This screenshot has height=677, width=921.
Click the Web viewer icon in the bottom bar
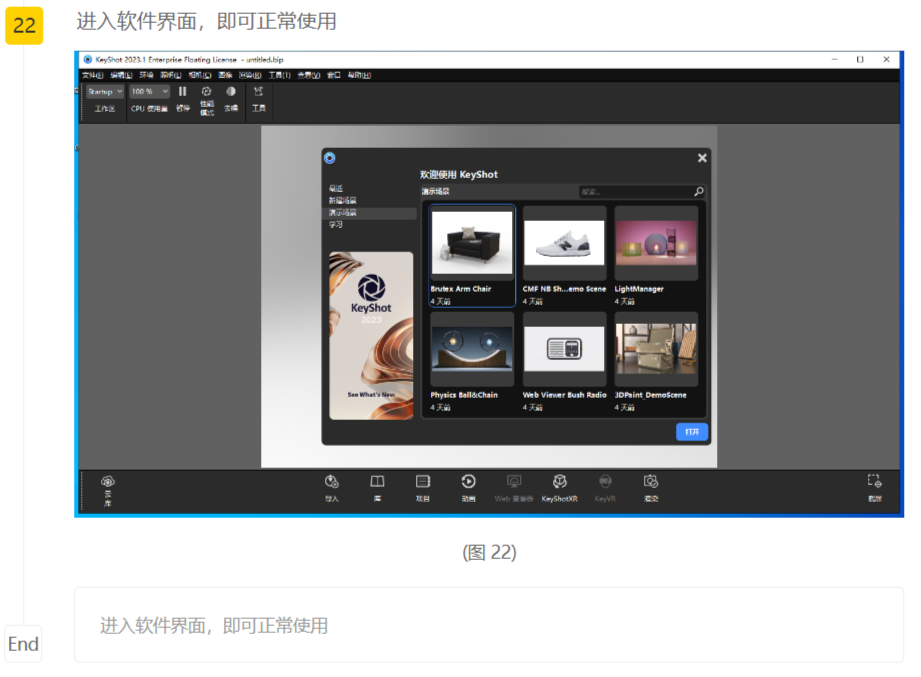click(x=514, y=481)
